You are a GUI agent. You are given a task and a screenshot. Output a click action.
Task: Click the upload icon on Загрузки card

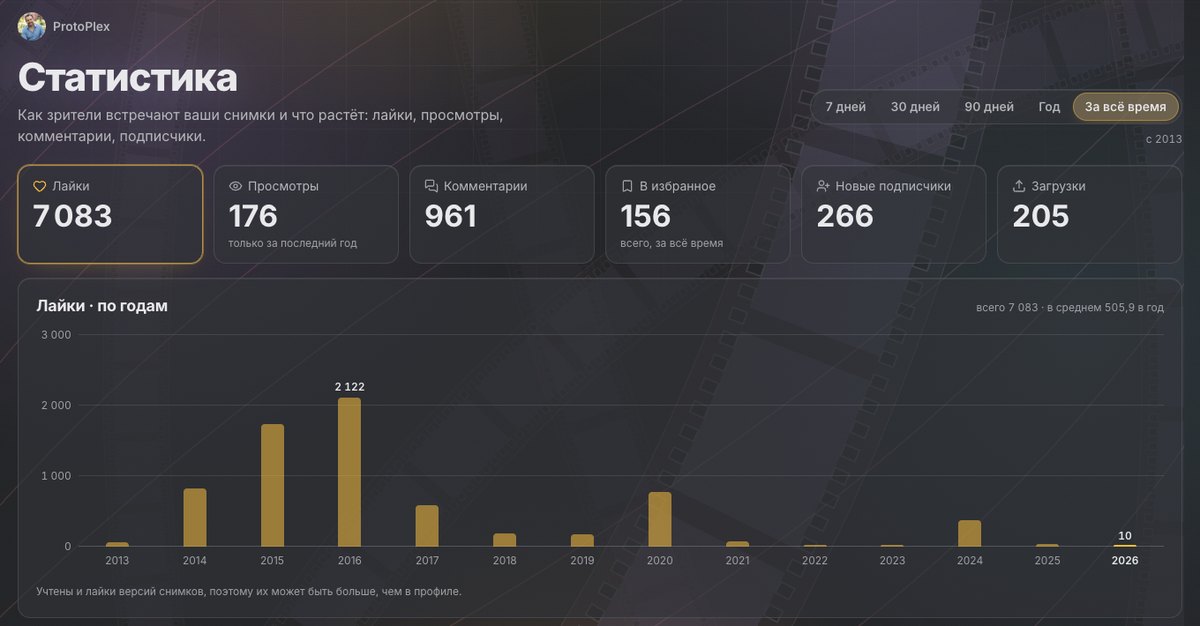(x=1020, y=186)
